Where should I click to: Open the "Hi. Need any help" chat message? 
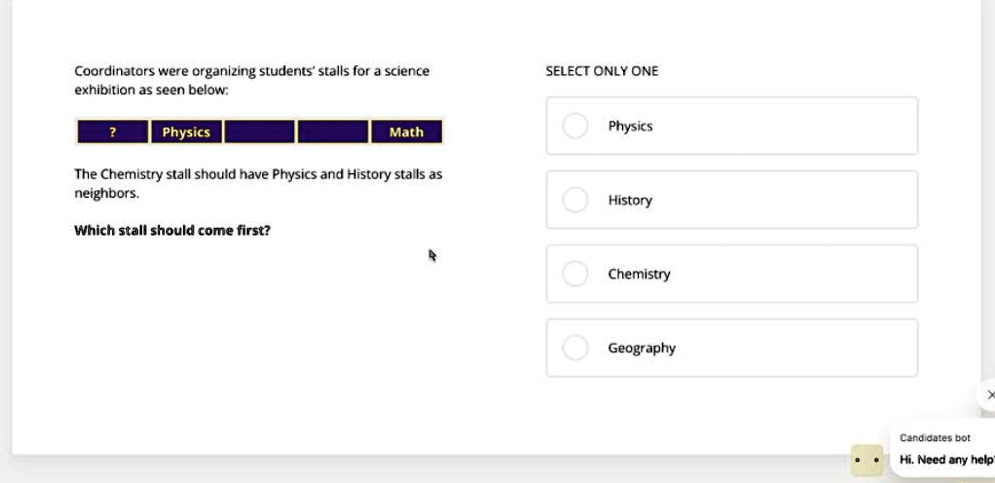[x=945, y=459]
